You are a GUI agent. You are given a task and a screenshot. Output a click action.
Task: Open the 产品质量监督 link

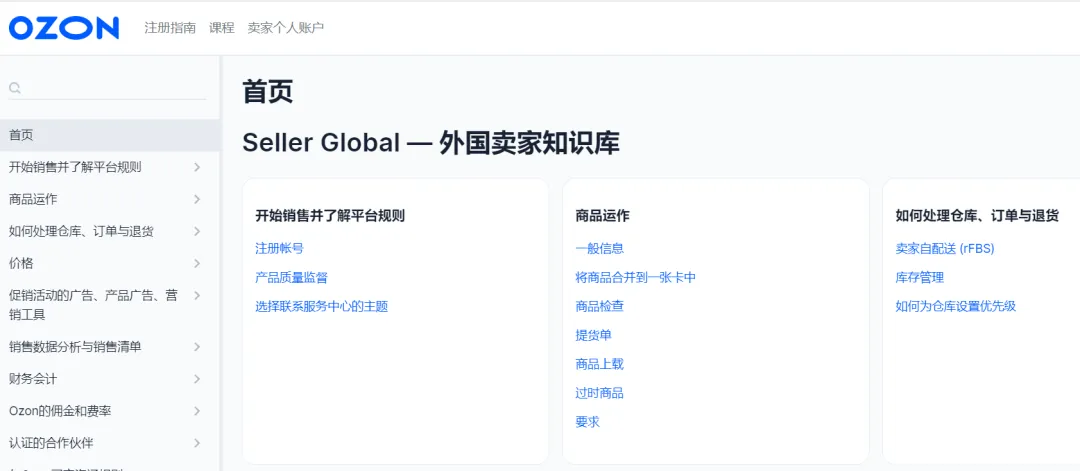pos(291,278)
